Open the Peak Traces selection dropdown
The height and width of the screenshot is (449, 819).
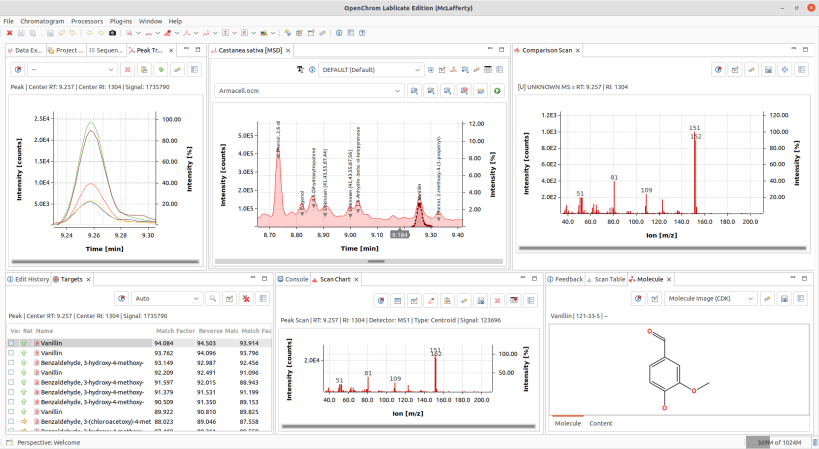[72, 69]
